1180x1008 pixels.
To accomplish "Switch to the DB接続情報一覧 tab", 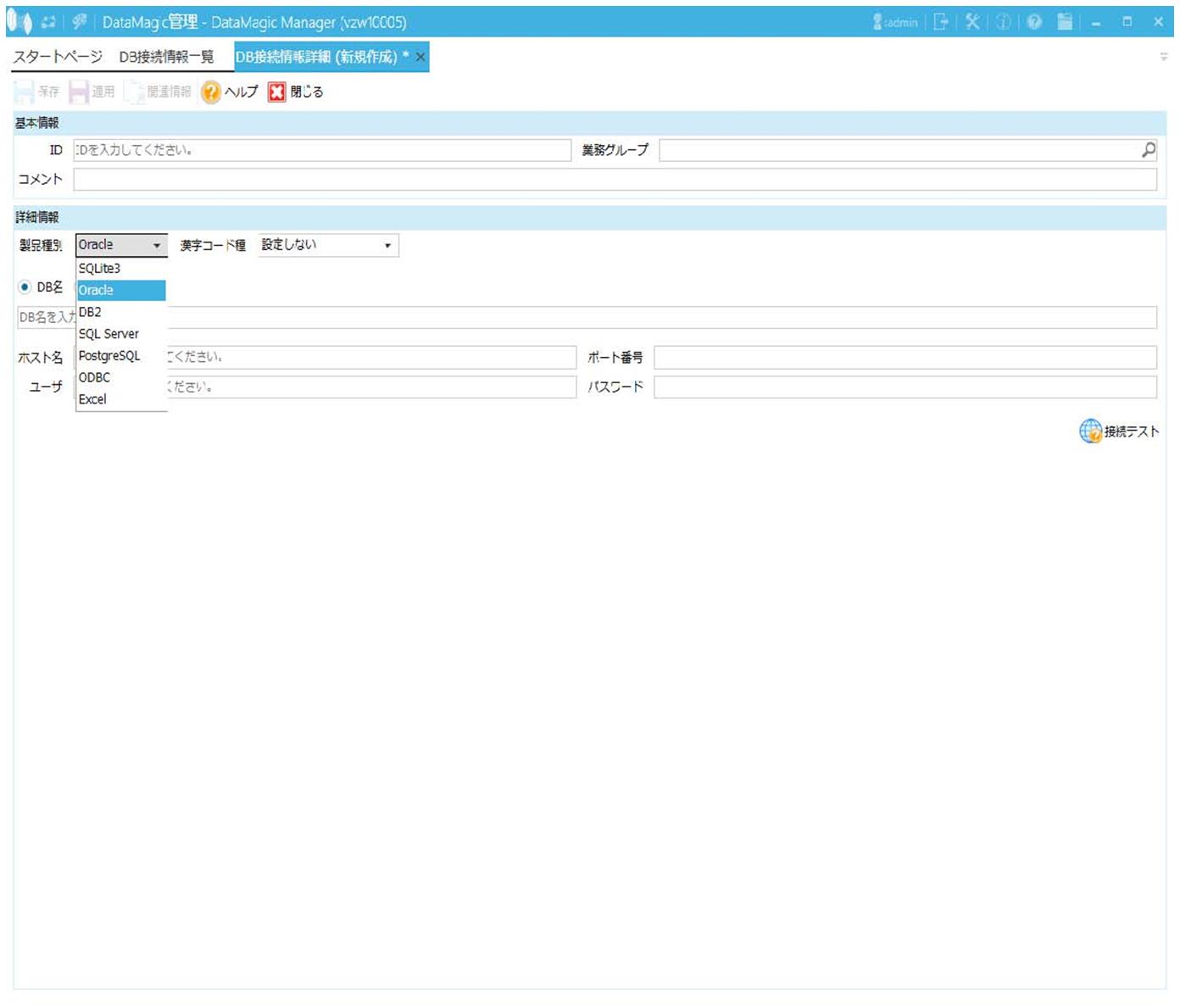I will [166, 57].
